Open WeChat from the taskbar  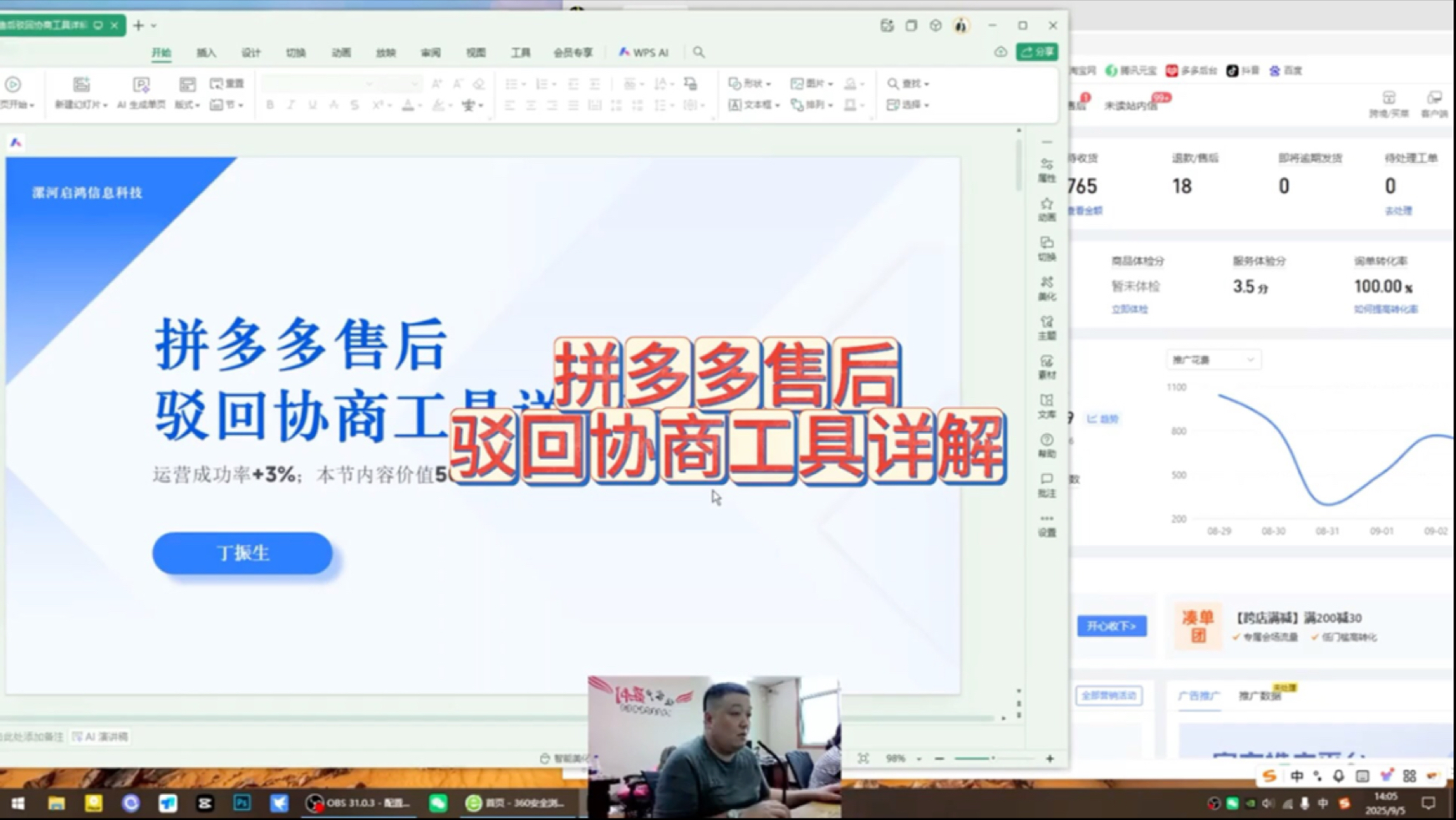pos(438,803)
